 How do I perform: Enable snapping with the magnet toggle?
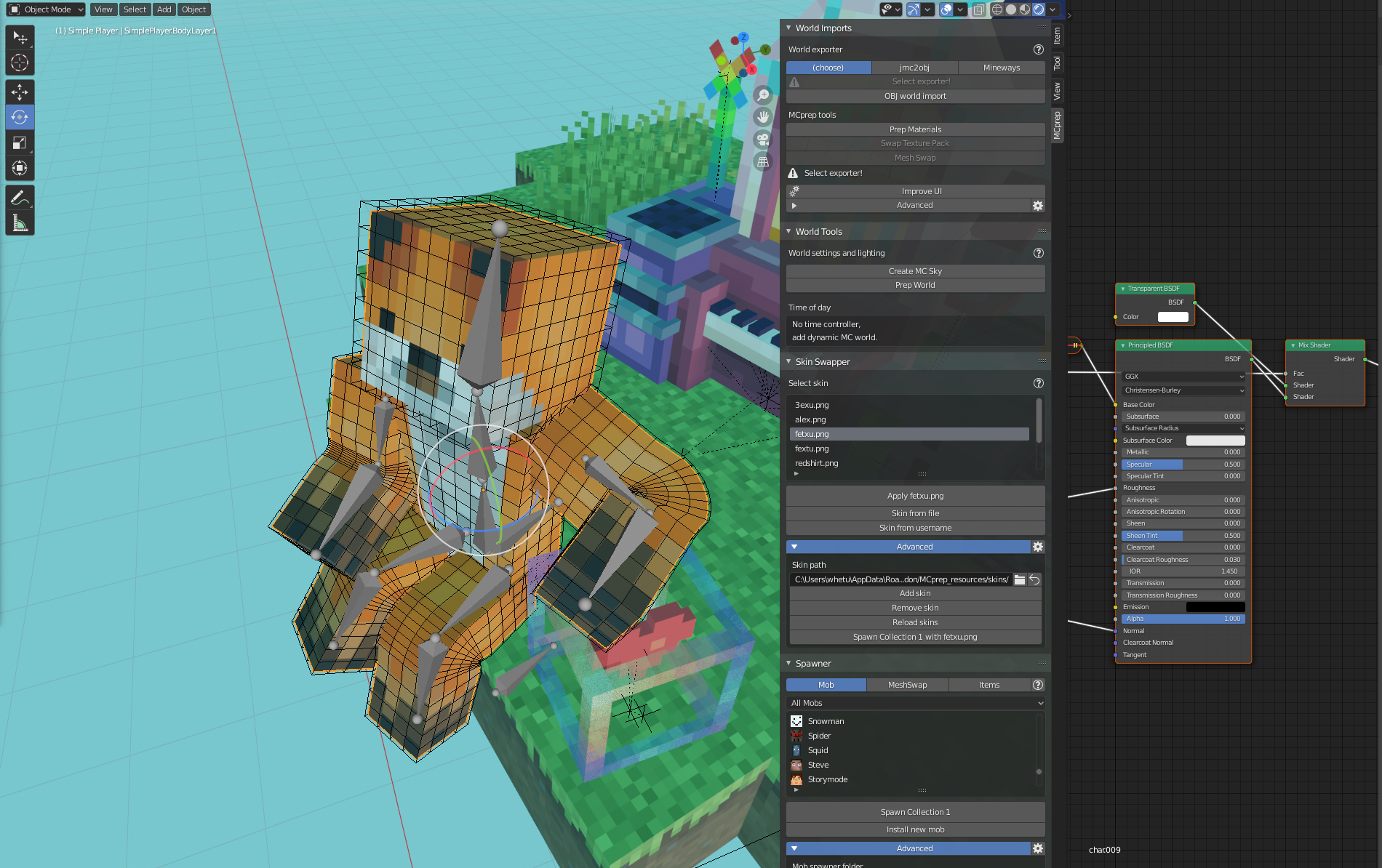click(x=915, y=9)
